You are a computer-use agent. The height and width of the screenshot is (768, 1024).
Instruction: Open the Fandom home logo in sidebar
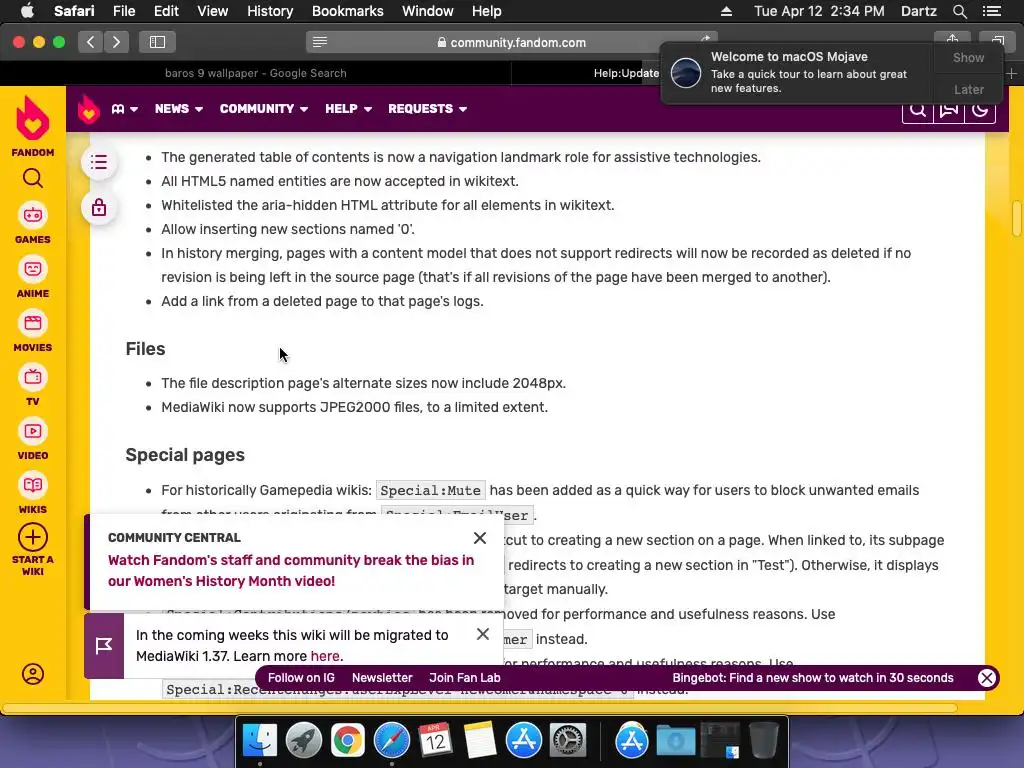(33, 118)
